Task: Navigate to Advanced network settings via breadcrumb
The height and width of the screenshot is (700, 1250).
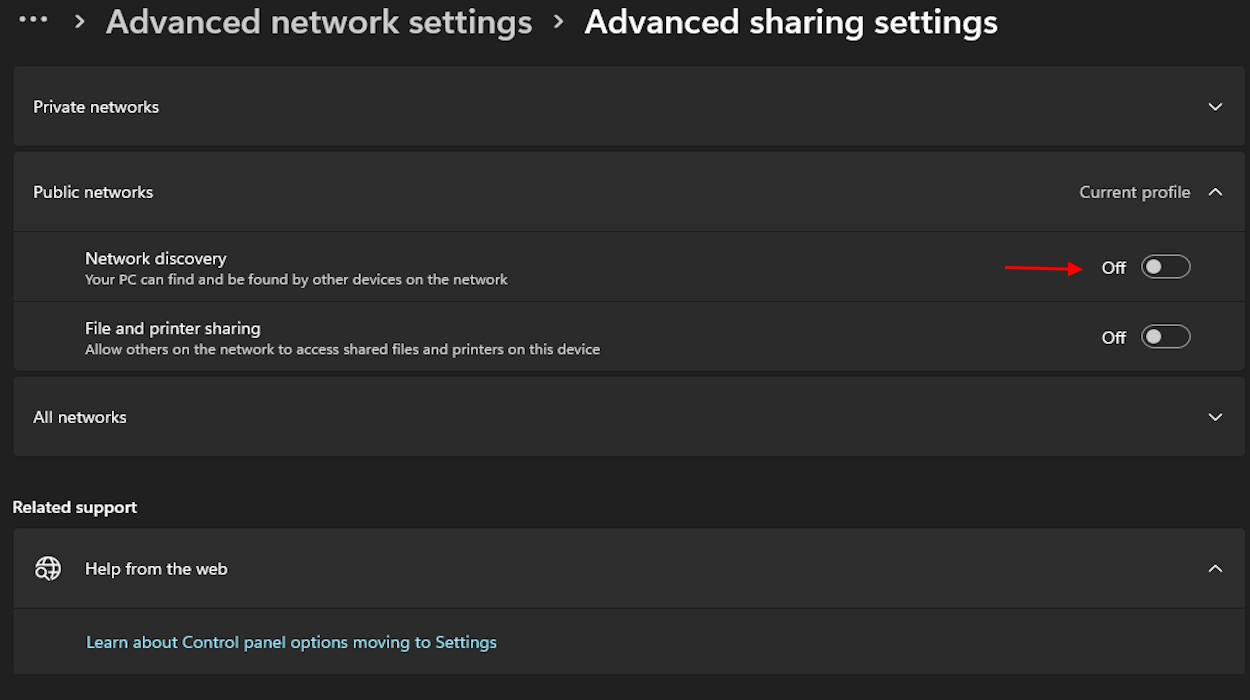Action: pyautogui.click(x=318, y=21)
